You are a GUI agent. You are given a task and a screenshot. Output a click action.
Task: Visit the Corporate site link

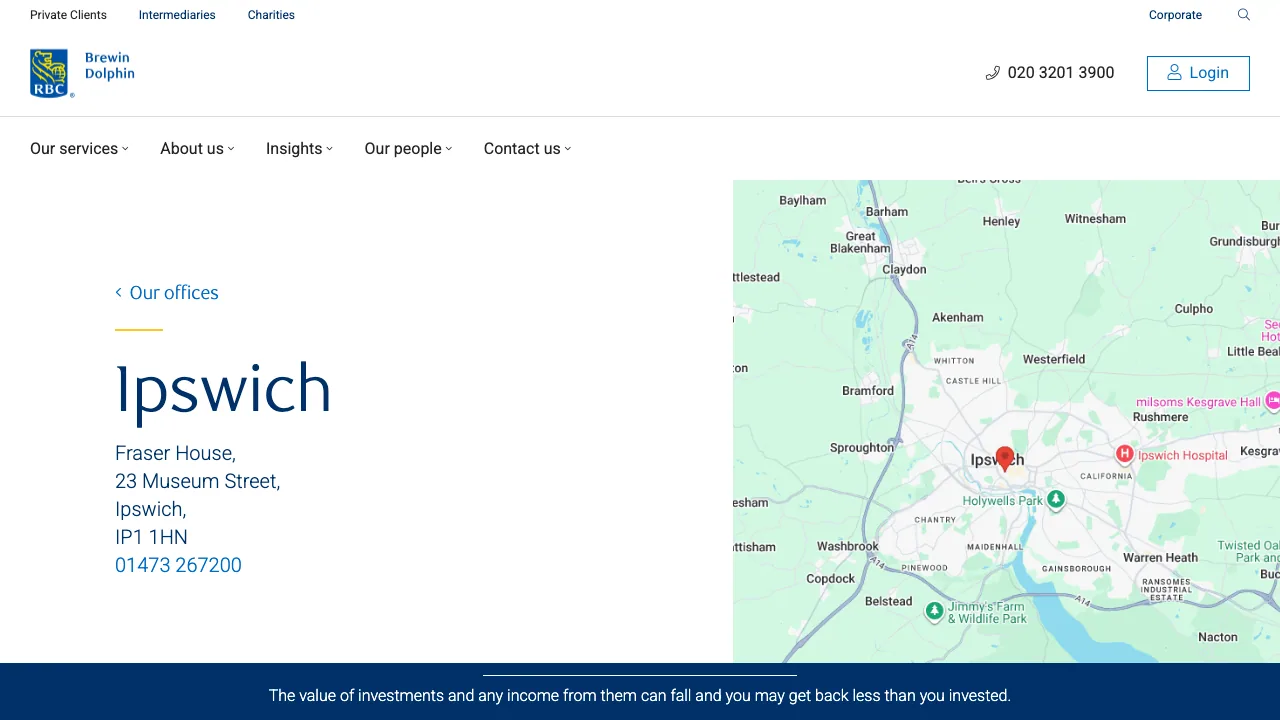[x=1175, y=15]
